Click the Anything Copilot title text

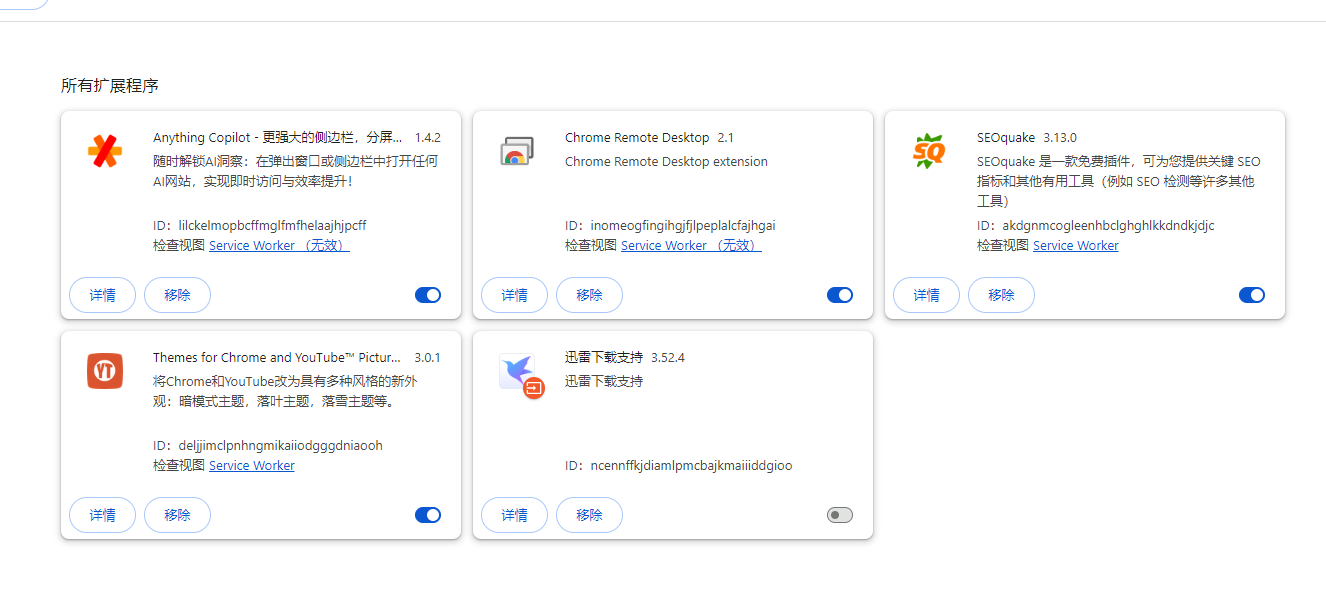point(278,138)
